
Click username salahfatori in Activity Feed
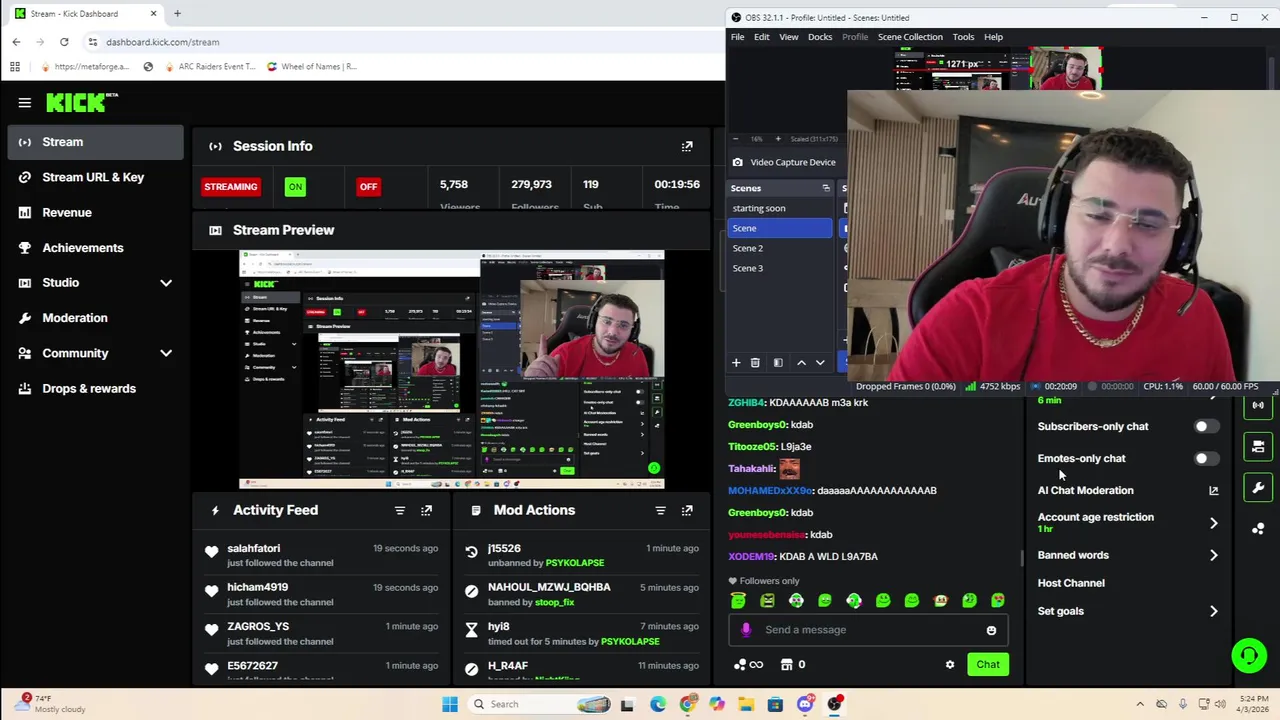(x=254, y=548)
